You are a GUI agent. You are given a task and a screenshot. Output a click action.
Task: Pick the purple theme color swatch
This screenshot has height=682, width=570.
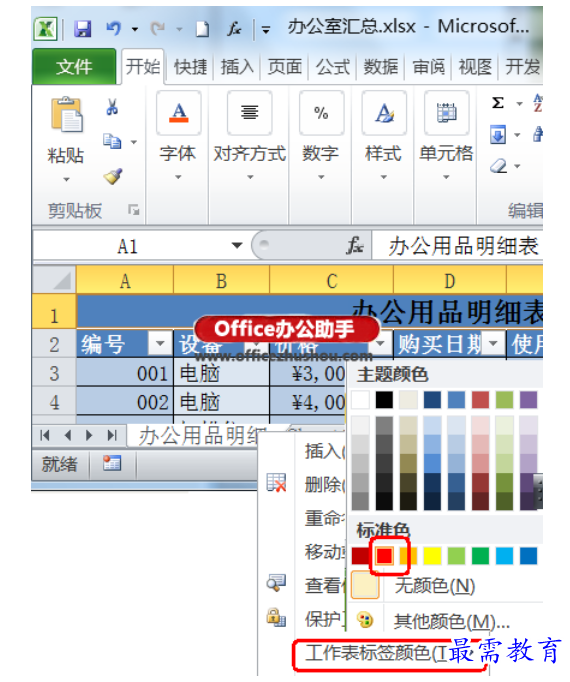[x=528, y=400]
